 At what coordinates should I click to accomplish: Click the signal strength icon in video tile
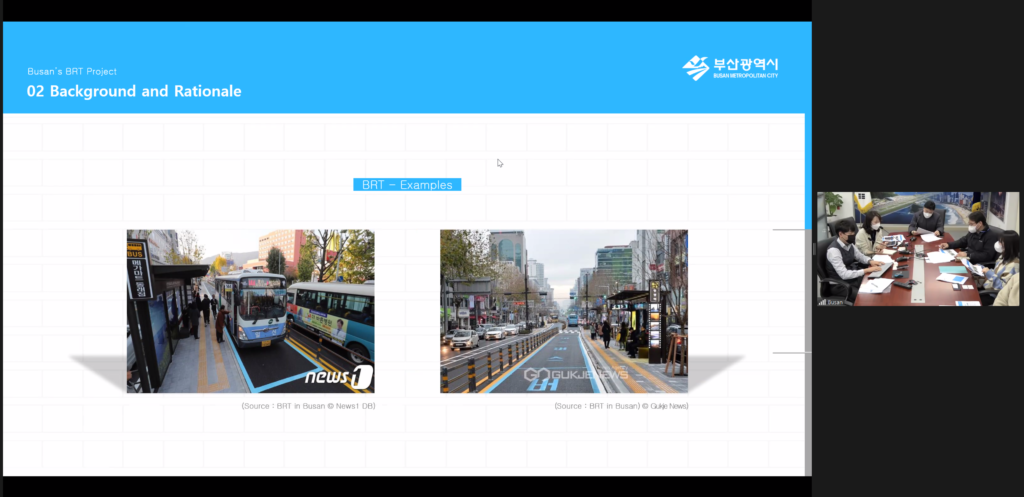(x=824, y=300)
